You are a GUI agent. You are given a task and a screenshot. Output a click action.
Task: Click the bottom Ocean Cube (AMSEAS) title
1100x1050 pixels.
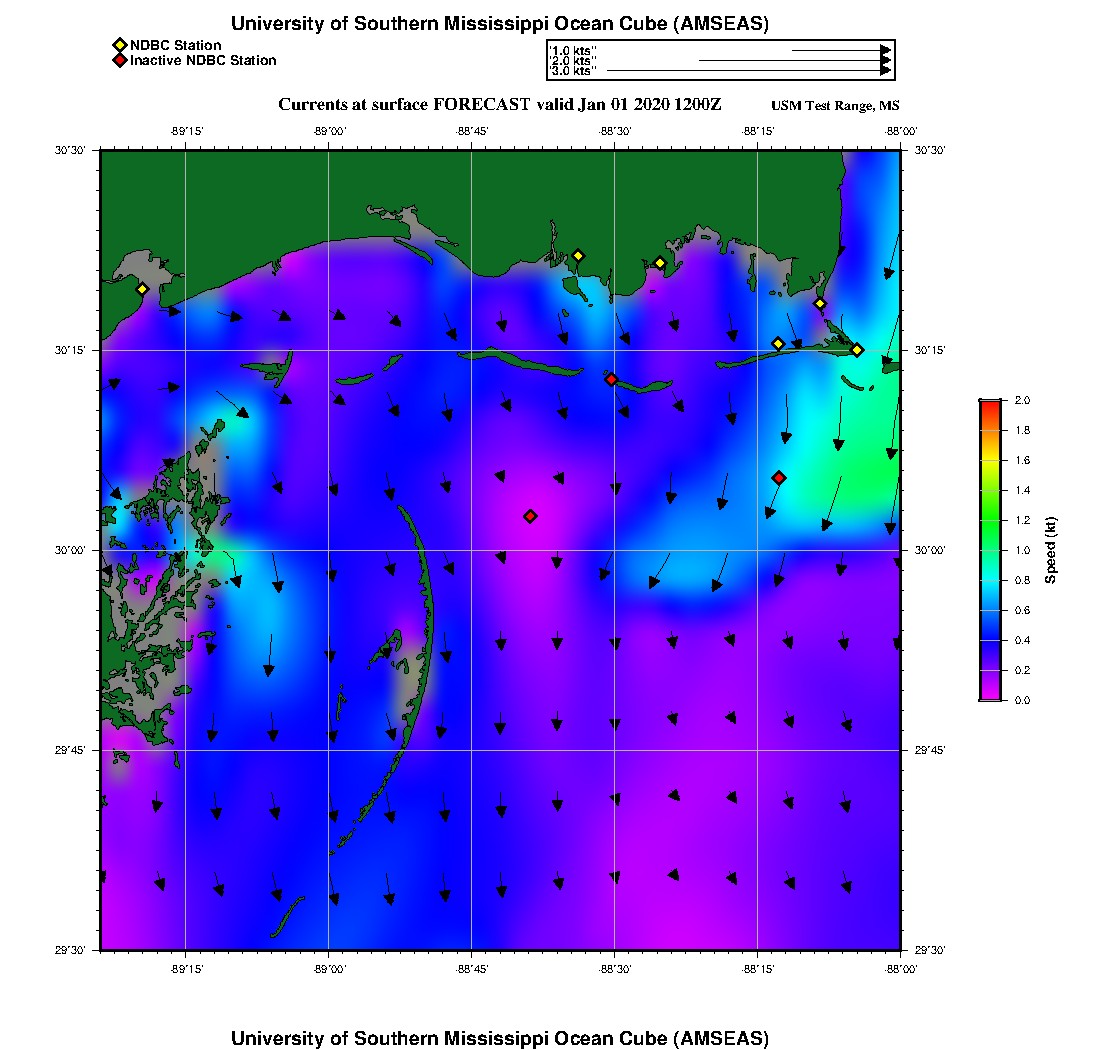499,1038
